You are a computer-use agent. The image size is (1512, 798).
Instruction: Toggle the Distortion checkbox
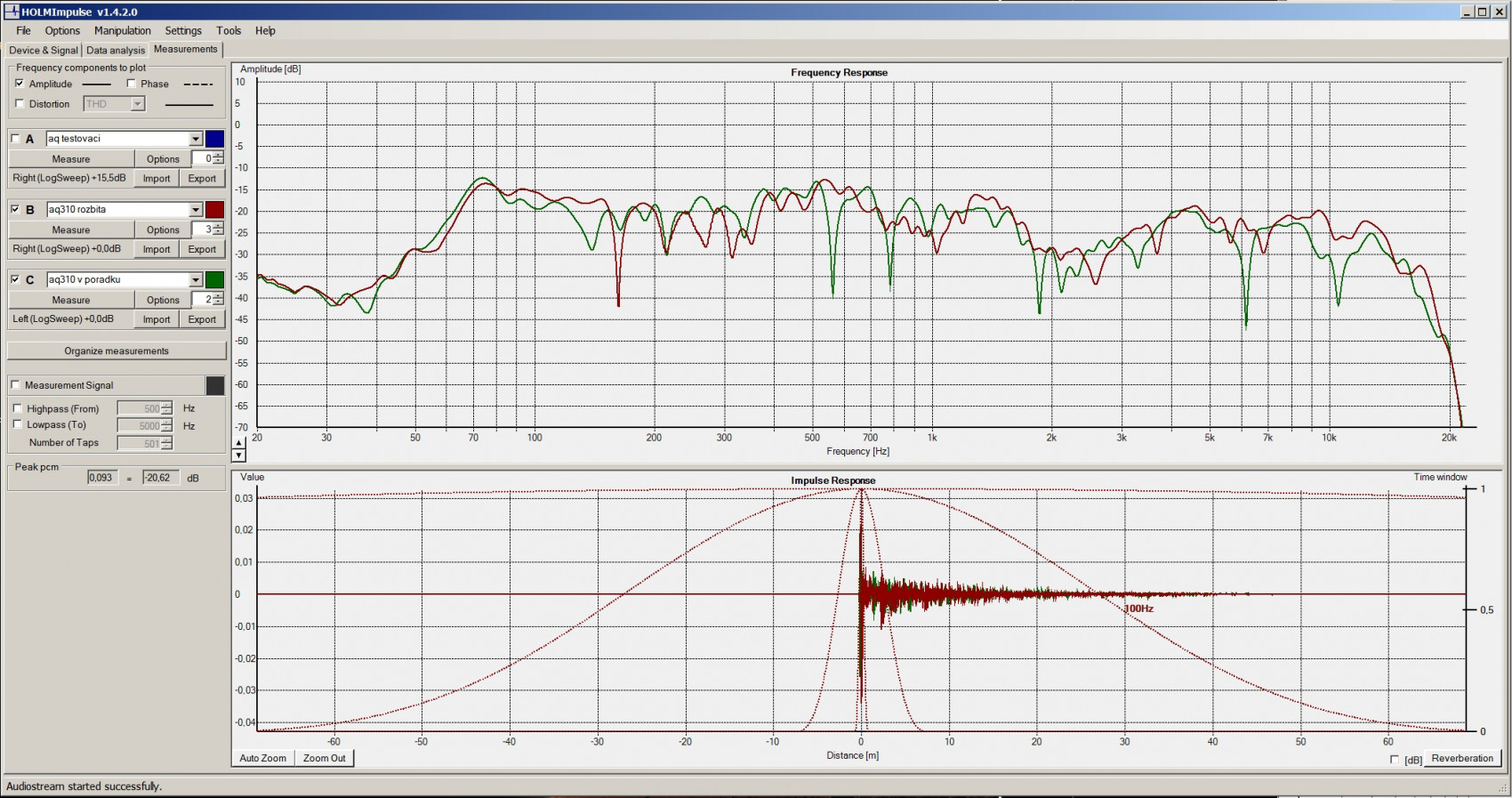20,104
